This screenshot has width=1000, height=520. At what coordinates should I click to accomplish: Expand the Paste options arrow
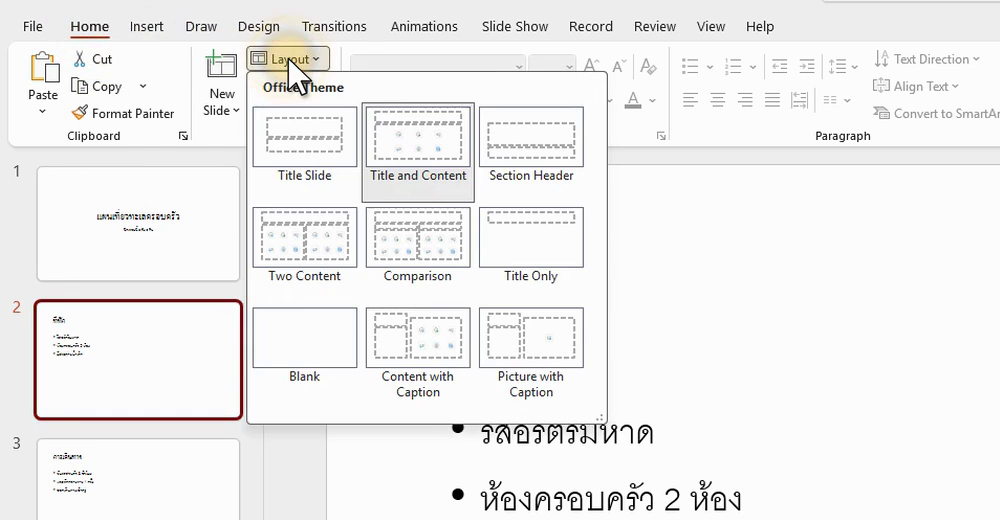(x=42, y=111)
